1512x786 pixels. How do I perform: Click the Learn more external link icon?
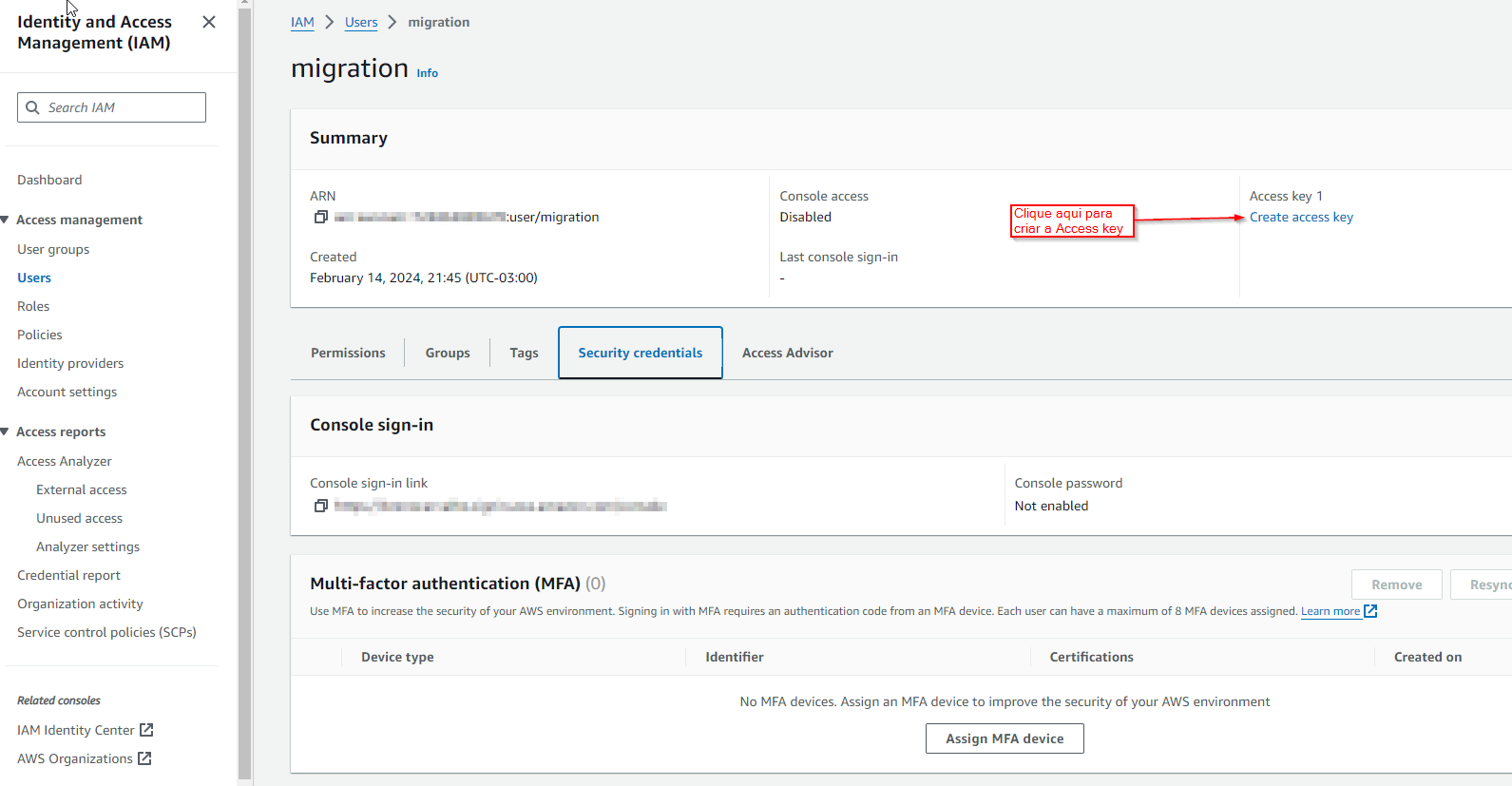tap(1370, 611)
